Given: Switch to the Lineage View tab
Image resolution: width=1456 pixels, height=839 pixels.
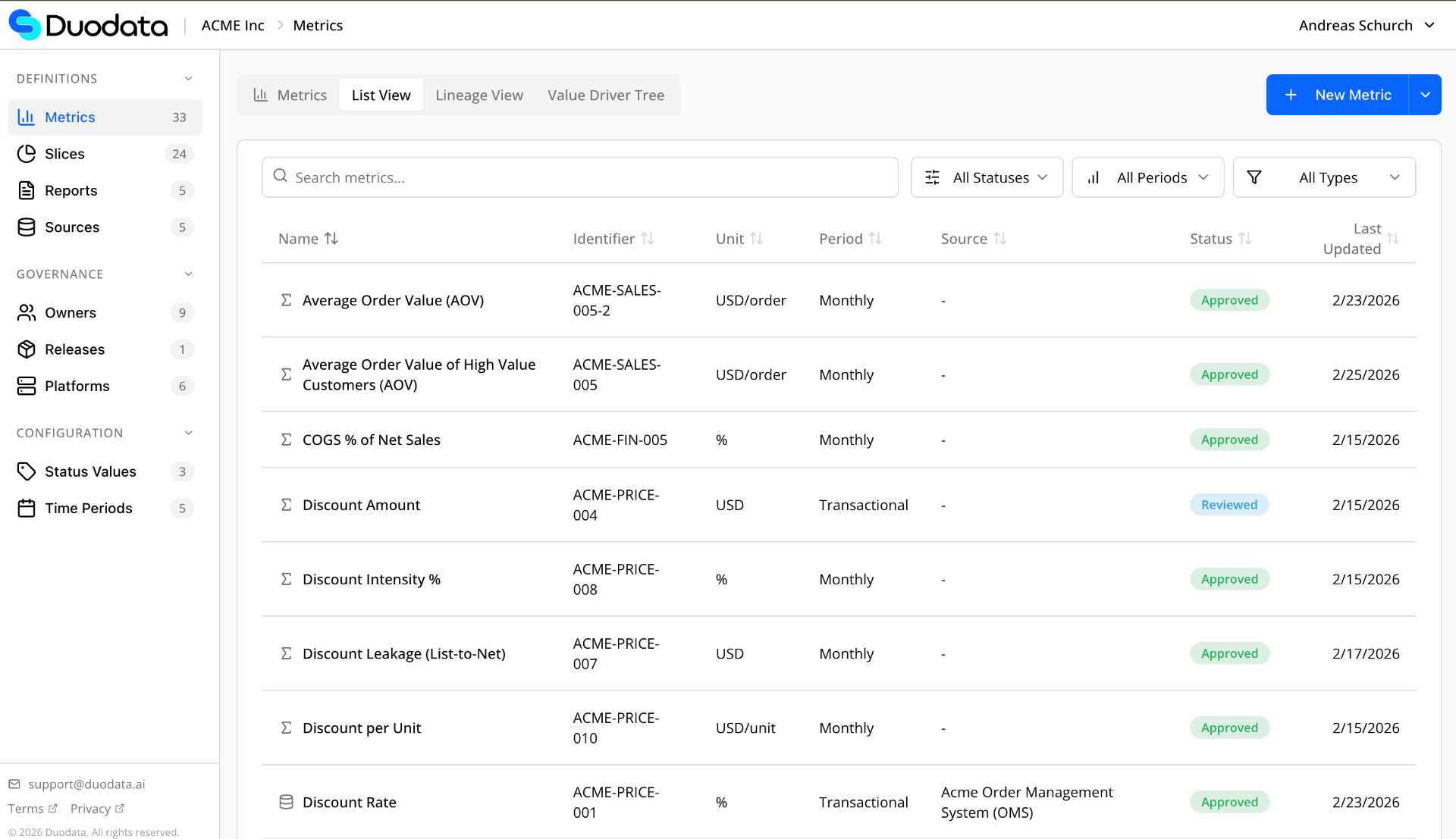Looking at the screenshot, I should click(x=479, y=95).
